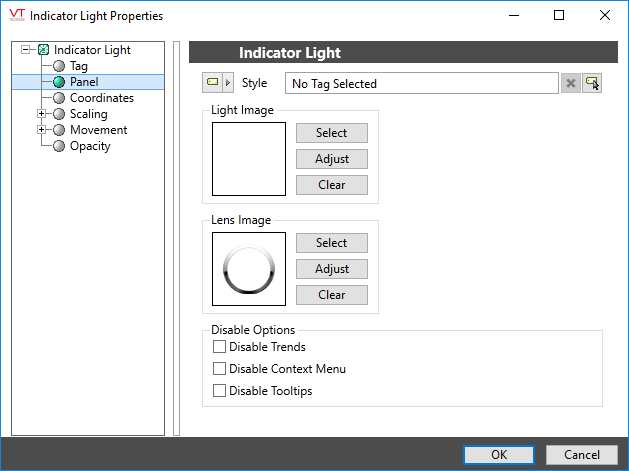Screen dimensions: 629x471
Task: Click the clear tag X icon
Action: (571, 83)
